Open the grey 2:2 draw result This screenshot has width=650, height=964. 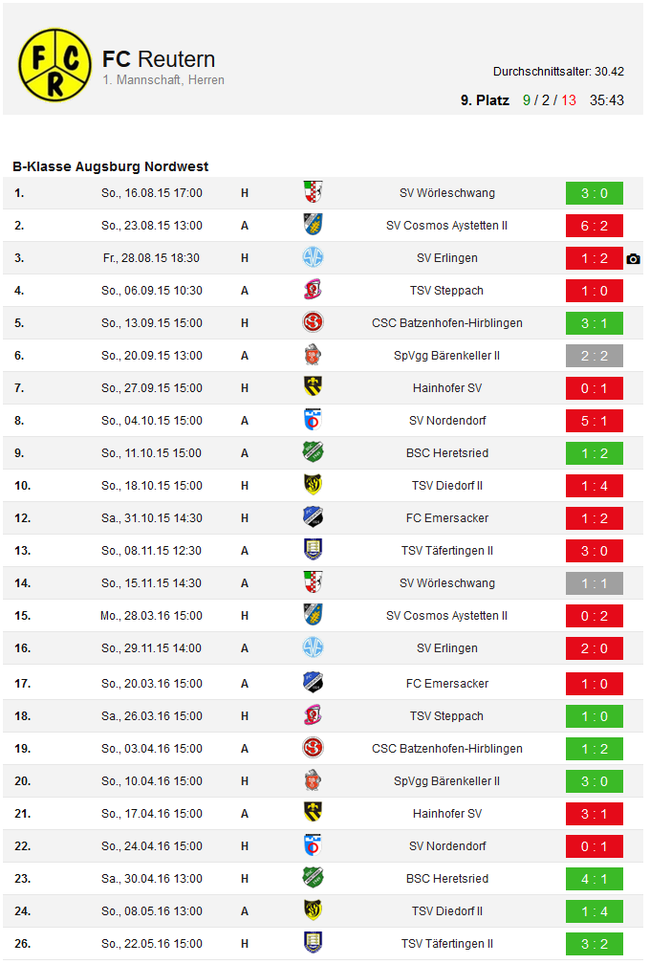coord(594,355)
